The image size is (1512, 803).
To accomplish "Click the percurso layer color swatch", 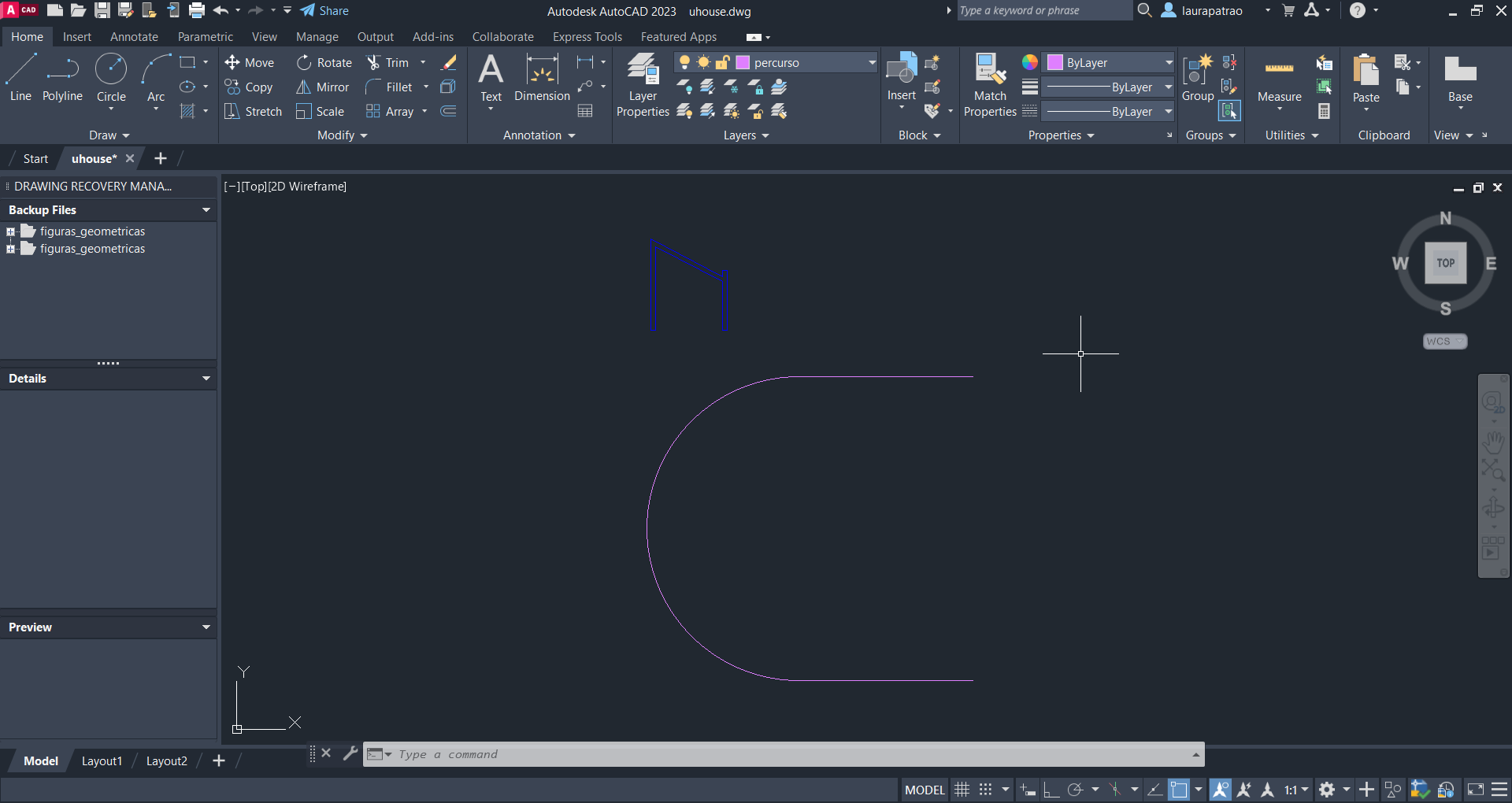I will [x=743, y=63].
